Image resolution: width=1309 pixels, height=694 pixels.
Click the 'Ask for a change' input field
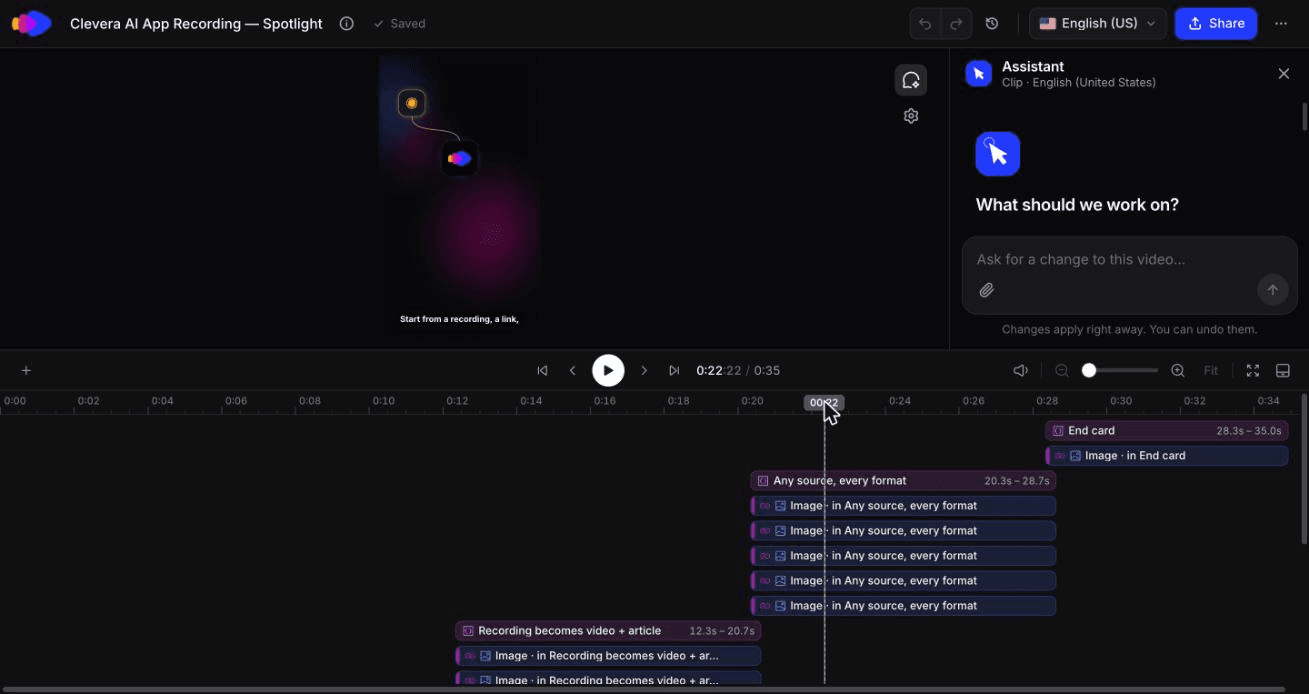(x=1129, y=259)
